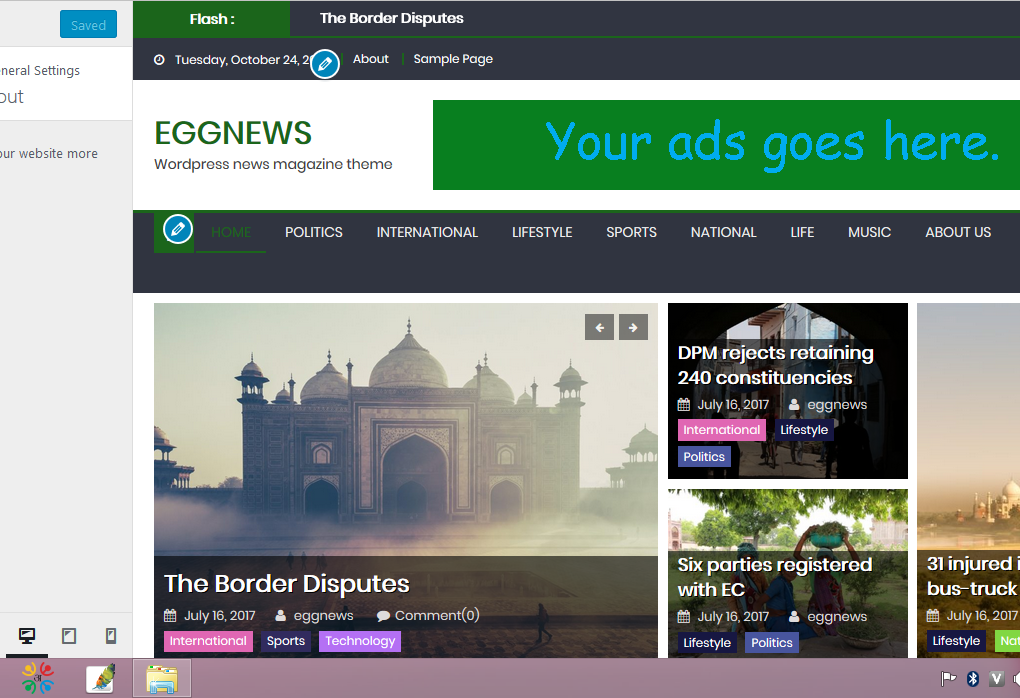
Task: Go to the previous slide with the left arrow
Action: point(599,327)
